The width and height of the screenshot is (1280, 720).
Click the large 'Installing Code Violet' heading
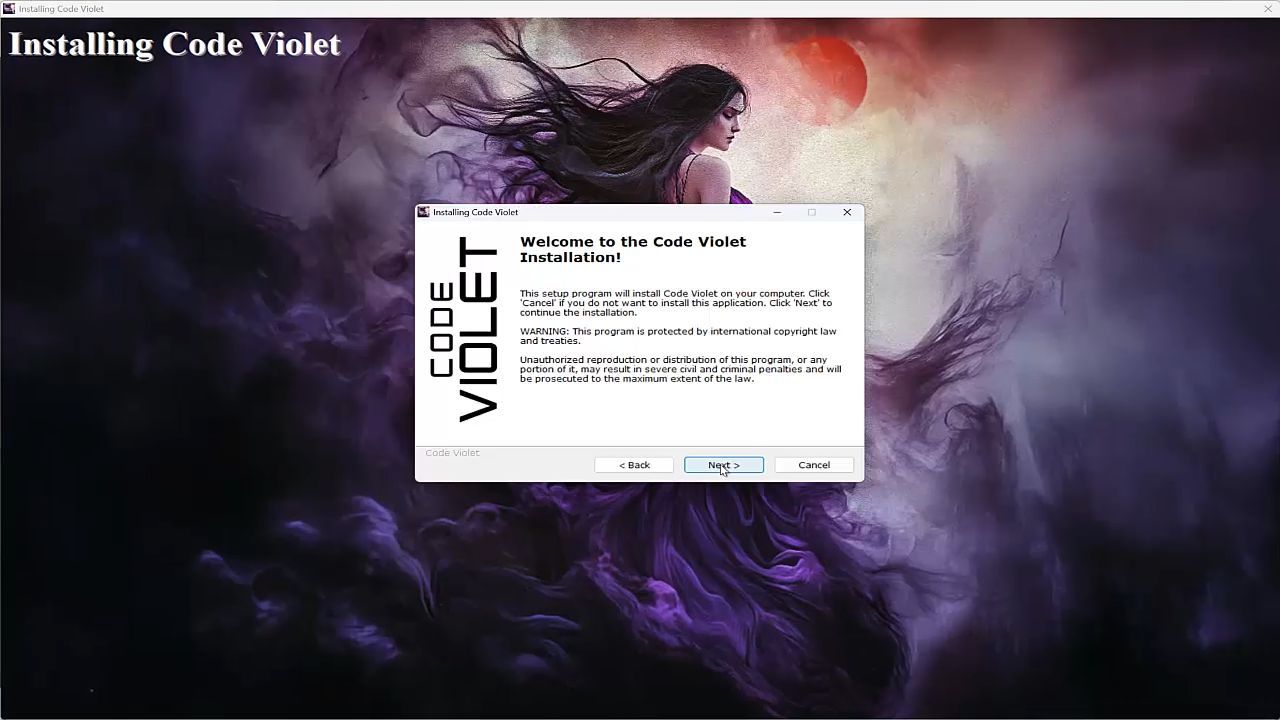point(175,44)
